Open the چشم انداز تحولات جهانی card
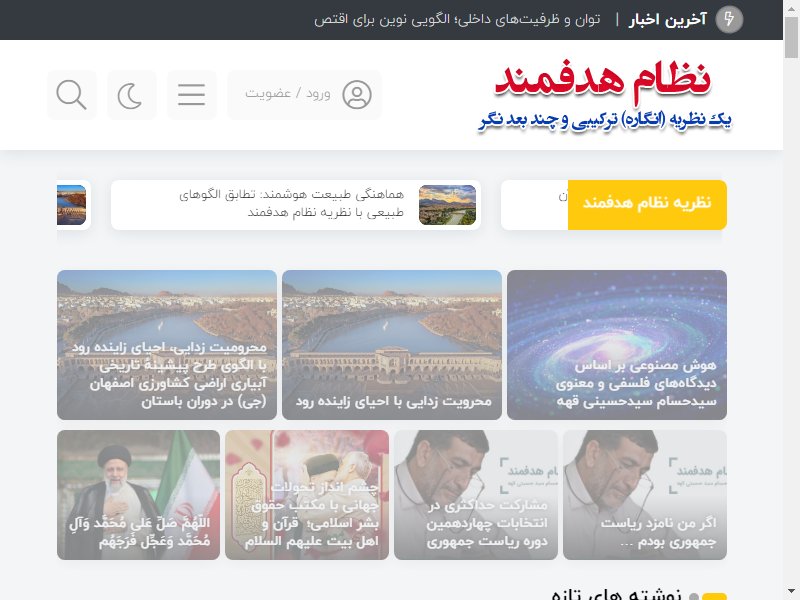 [x=307, y=495]
